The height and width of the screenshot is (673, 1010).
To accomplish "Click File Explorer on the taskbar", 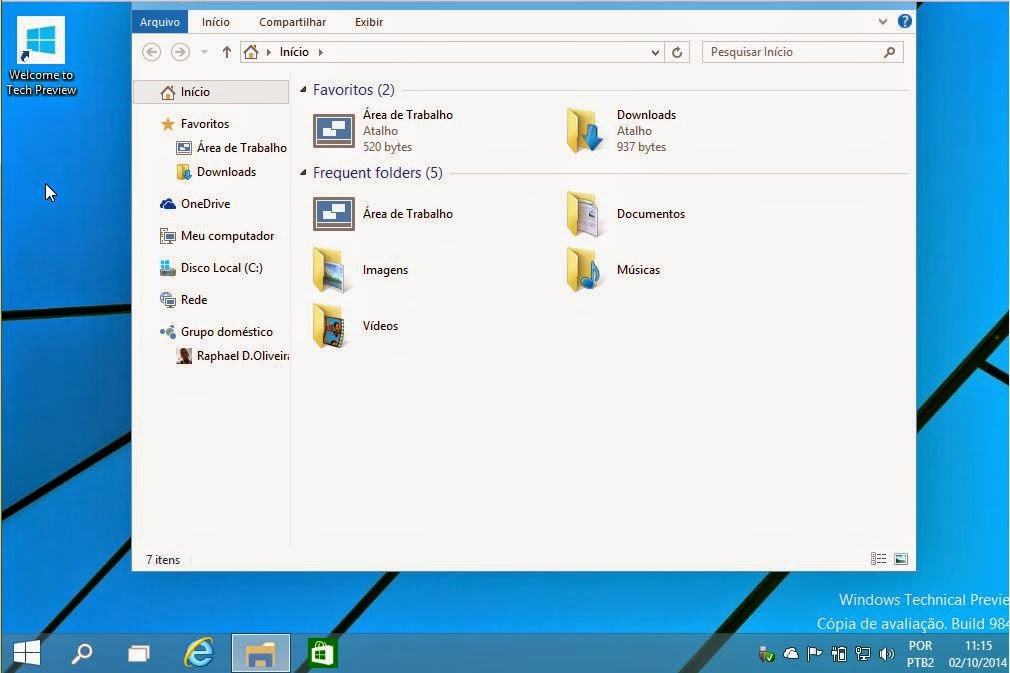I will tap(260, 654).
